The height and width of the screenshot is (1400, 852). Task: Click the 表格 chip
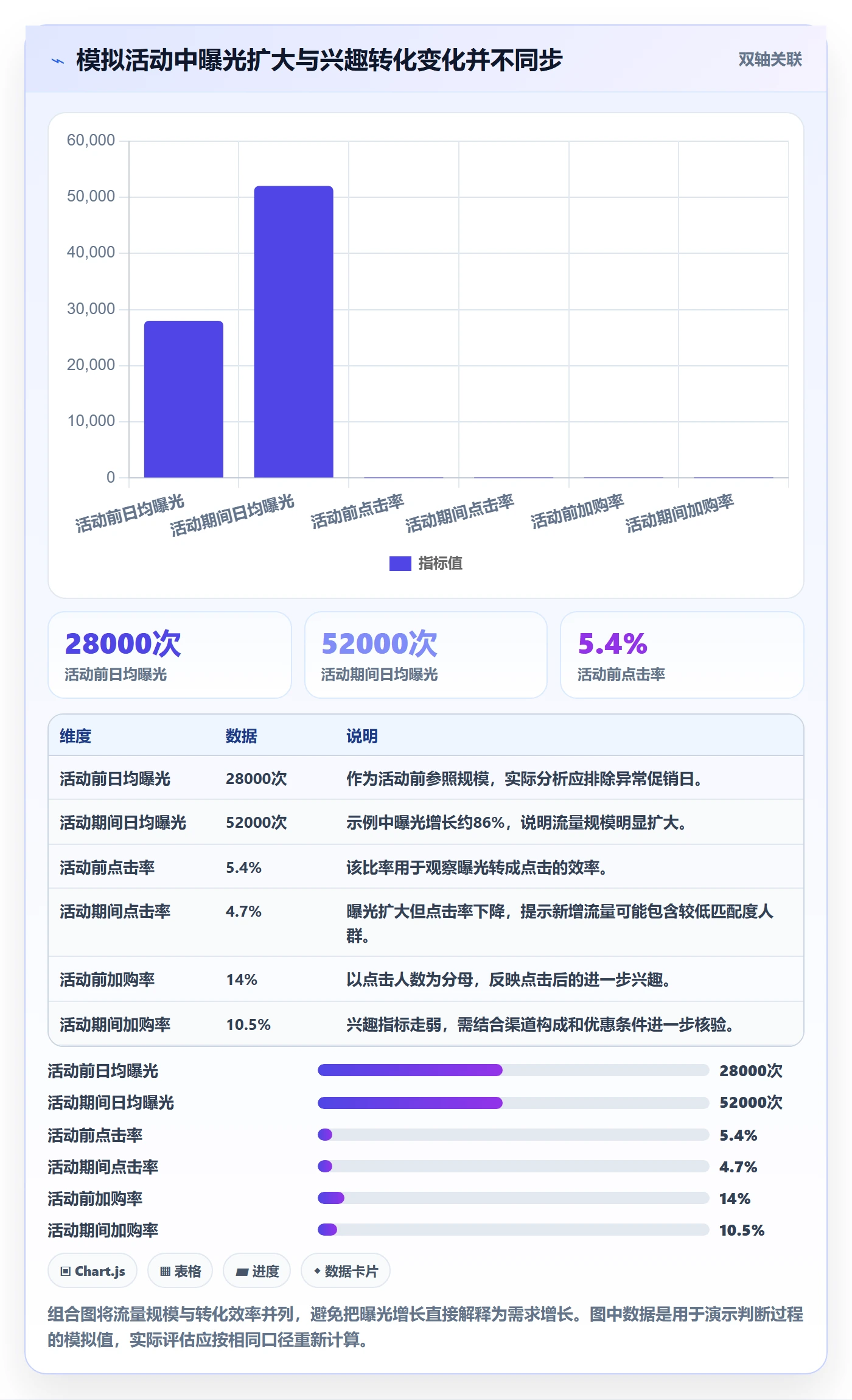(x=180, y=1271)
